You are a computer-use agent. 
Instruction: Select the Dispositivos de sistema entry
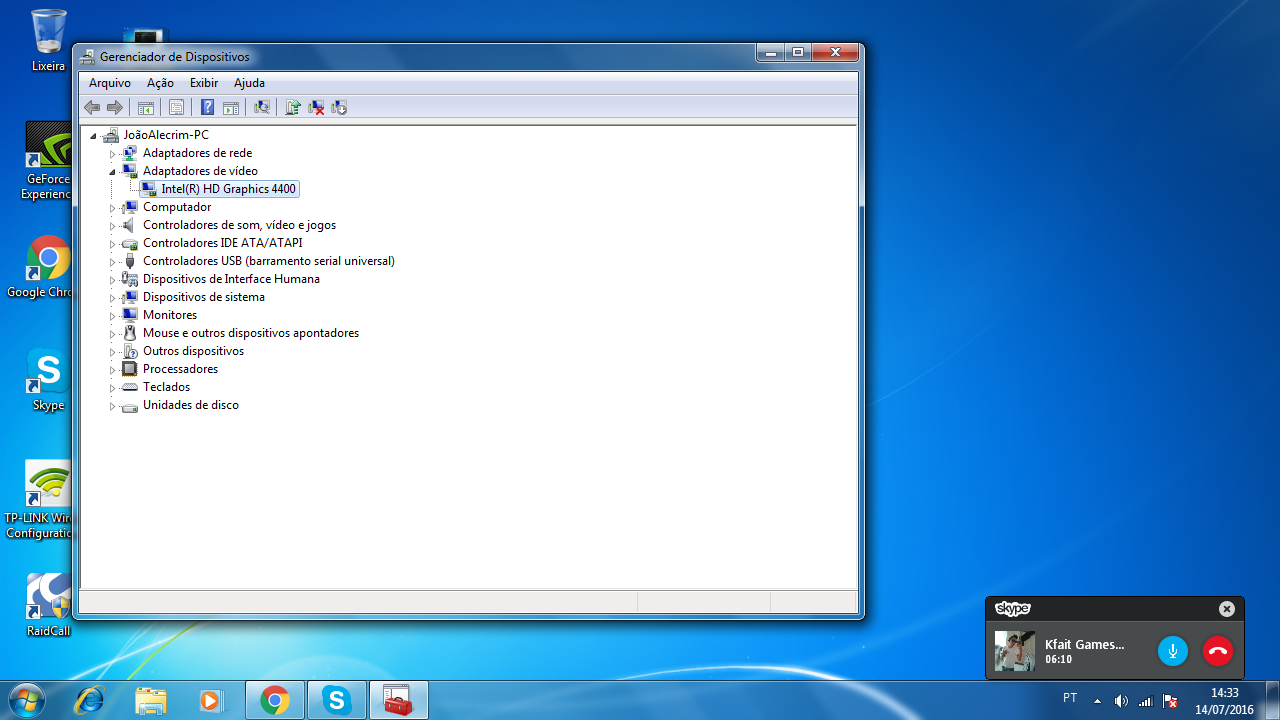[204, 297]
